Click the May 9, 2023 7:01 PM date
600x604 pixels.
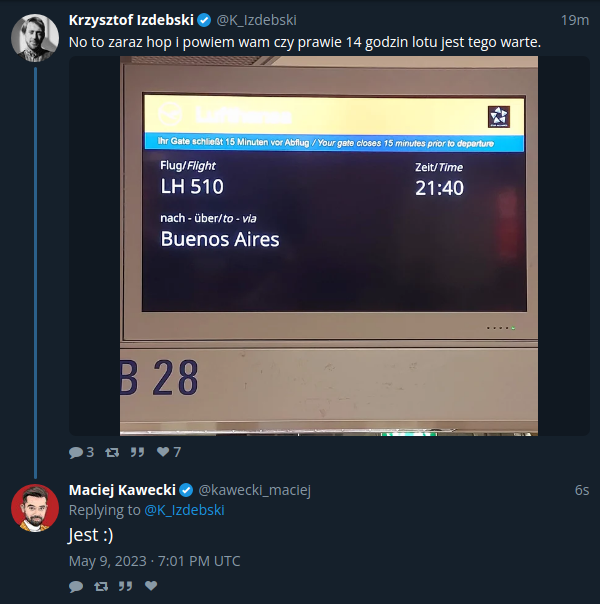[x=154, y=561]
